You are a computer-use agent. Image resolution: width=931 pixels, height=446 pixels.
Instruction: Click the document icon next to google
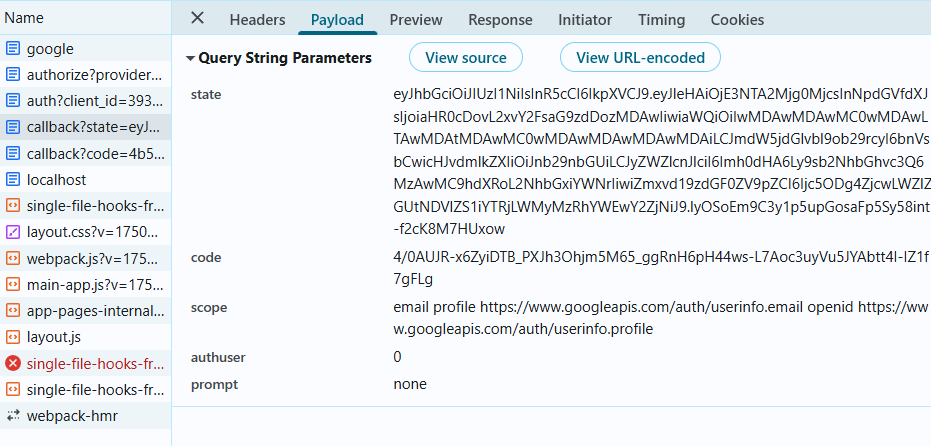(12, 49)
